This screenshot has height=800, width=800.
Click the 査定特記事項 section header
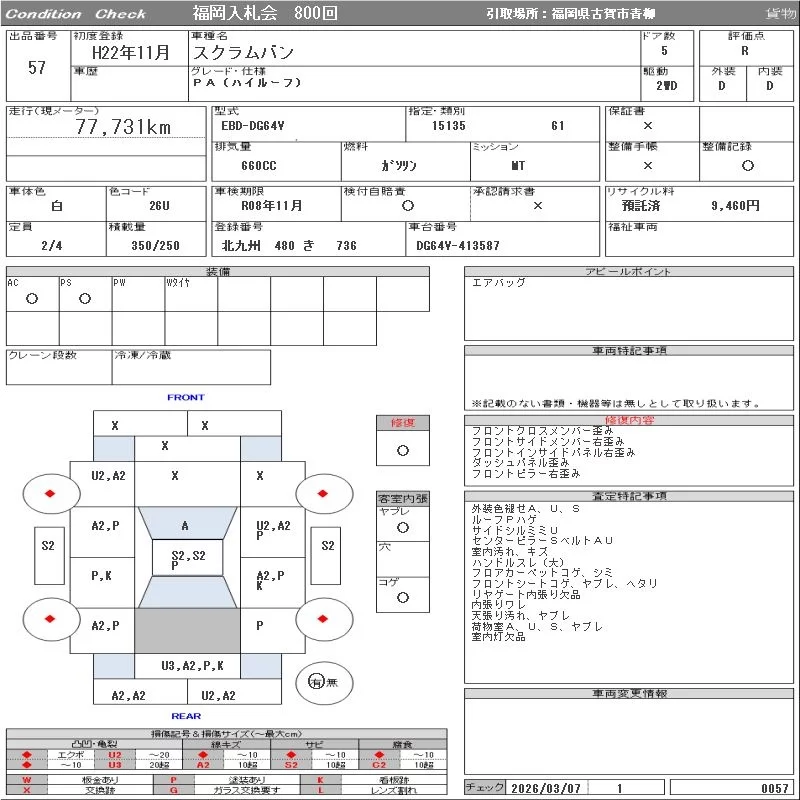tap(630, 496)
